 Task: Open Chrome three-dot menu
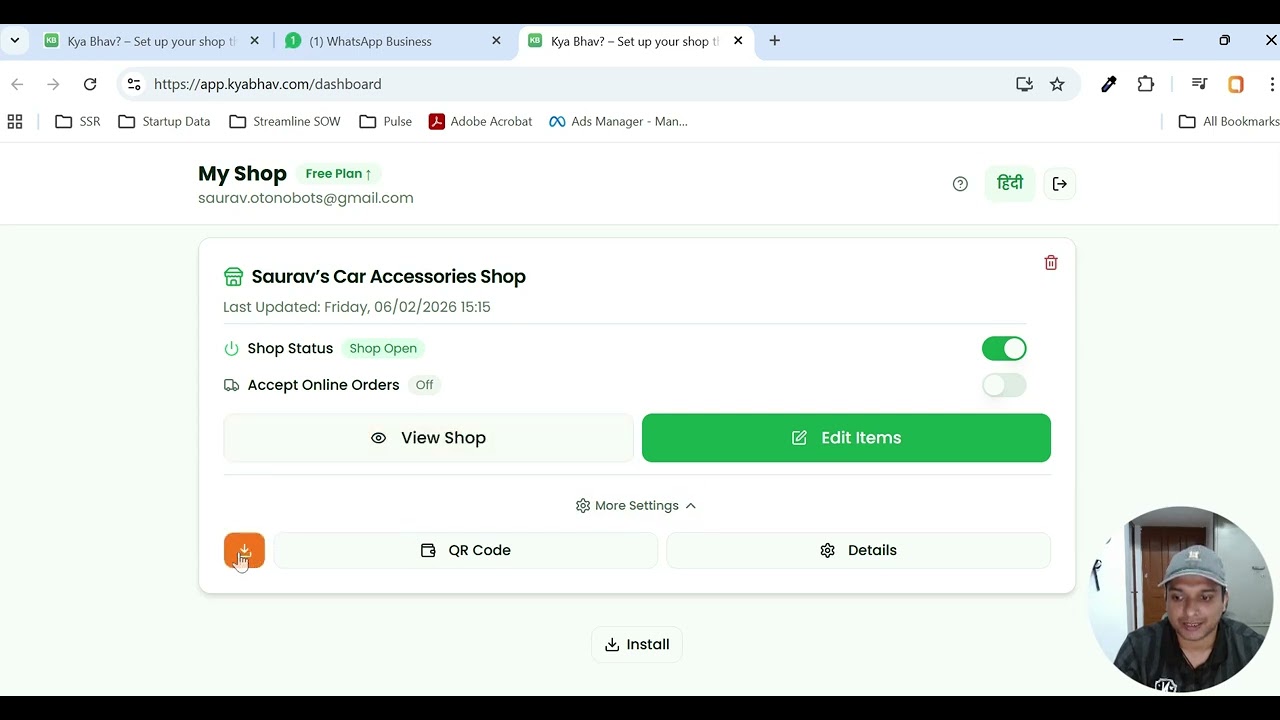(x=1272, y=84)
